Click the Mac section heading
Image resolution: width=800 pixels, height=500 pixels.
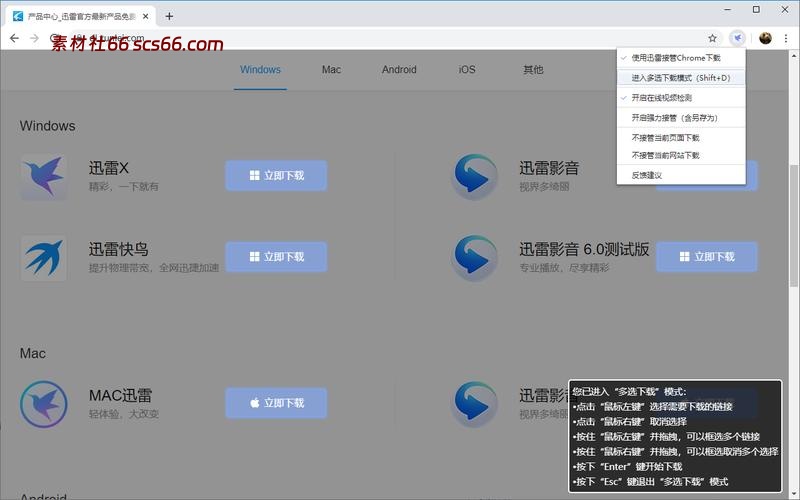pyautogui.click(x=33, y=353)
